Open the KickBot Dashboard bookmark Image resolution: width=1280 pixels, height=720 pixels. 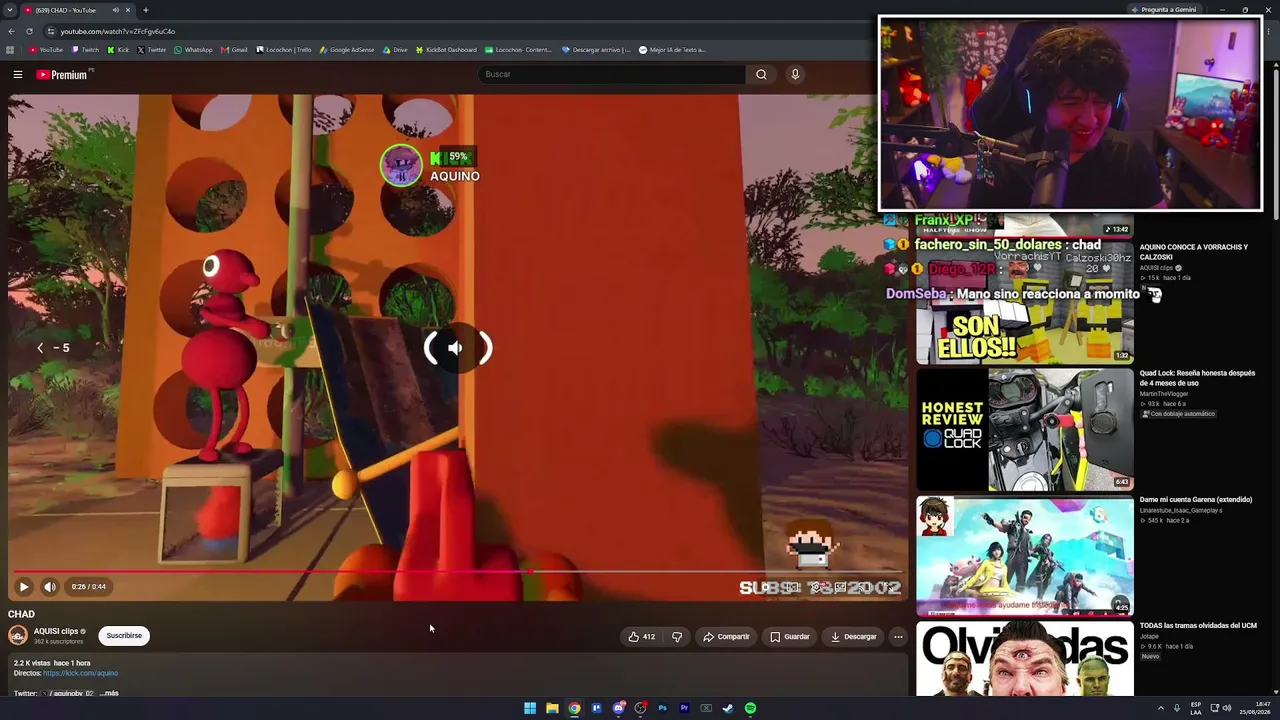coord(446,49)
